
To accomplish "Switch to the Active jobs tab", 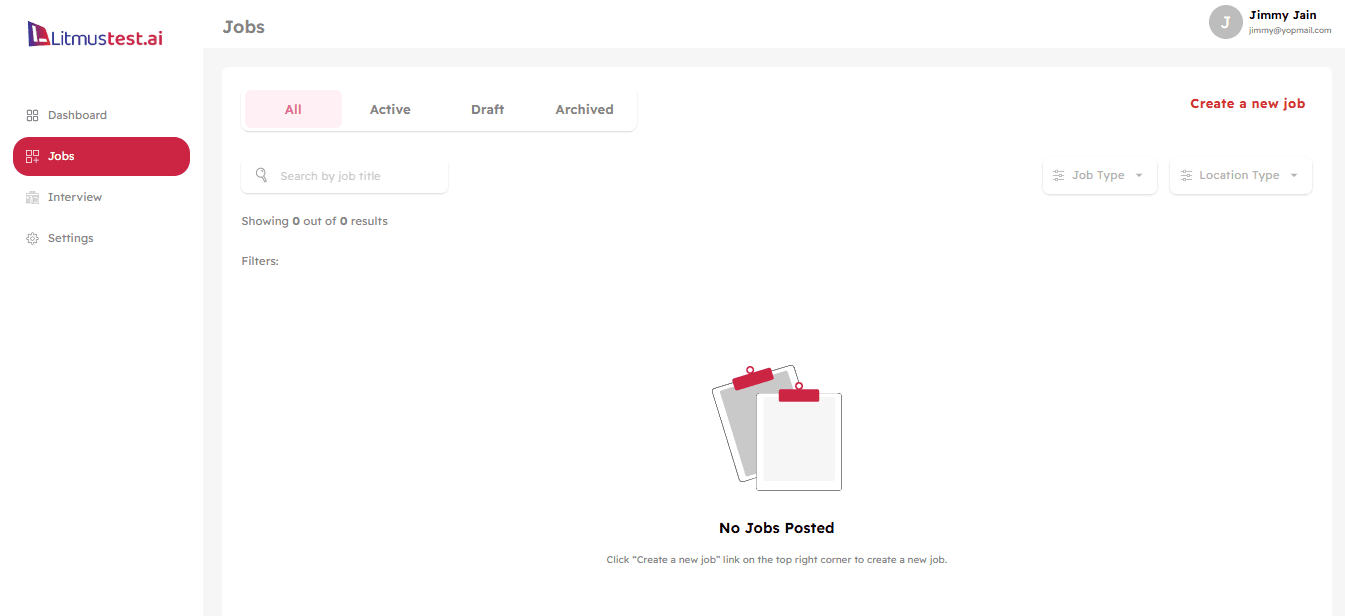I will 390,109.
